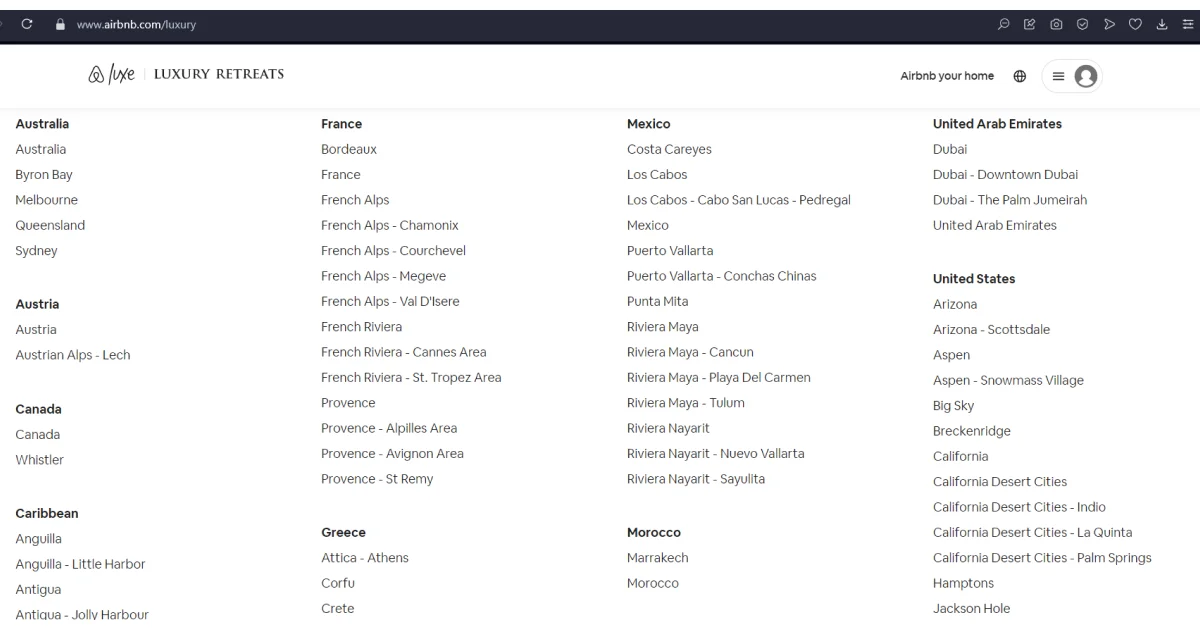Select Riviera Maya - Playa Del Carmen

(x=719, y=377)
